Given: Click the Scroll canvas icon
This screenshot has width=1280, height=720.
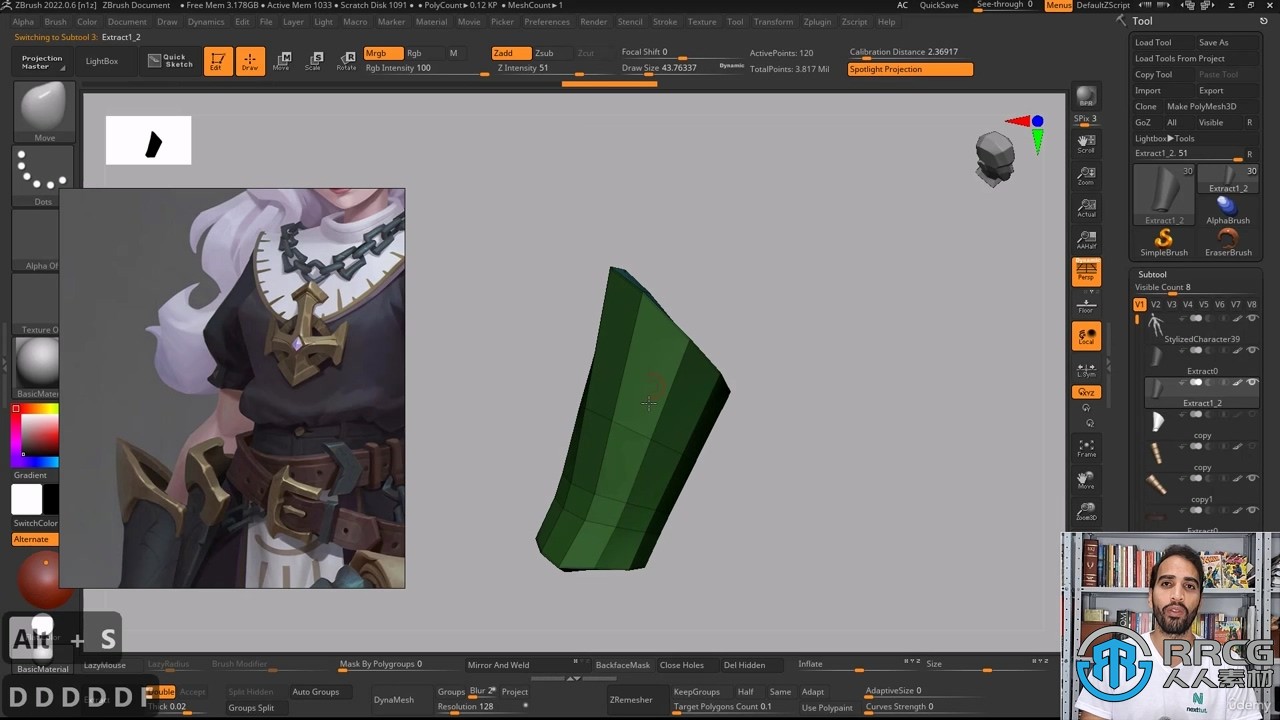Looking at the screenshot, I should [x=1086, y=144].
